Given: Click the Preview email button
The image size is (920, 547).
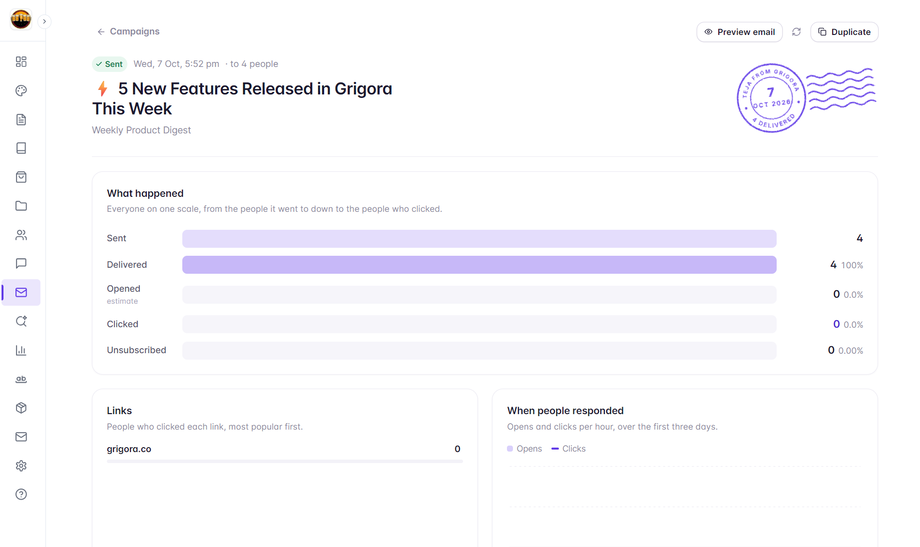Looking at the screenshot, I should coord(739,32).
